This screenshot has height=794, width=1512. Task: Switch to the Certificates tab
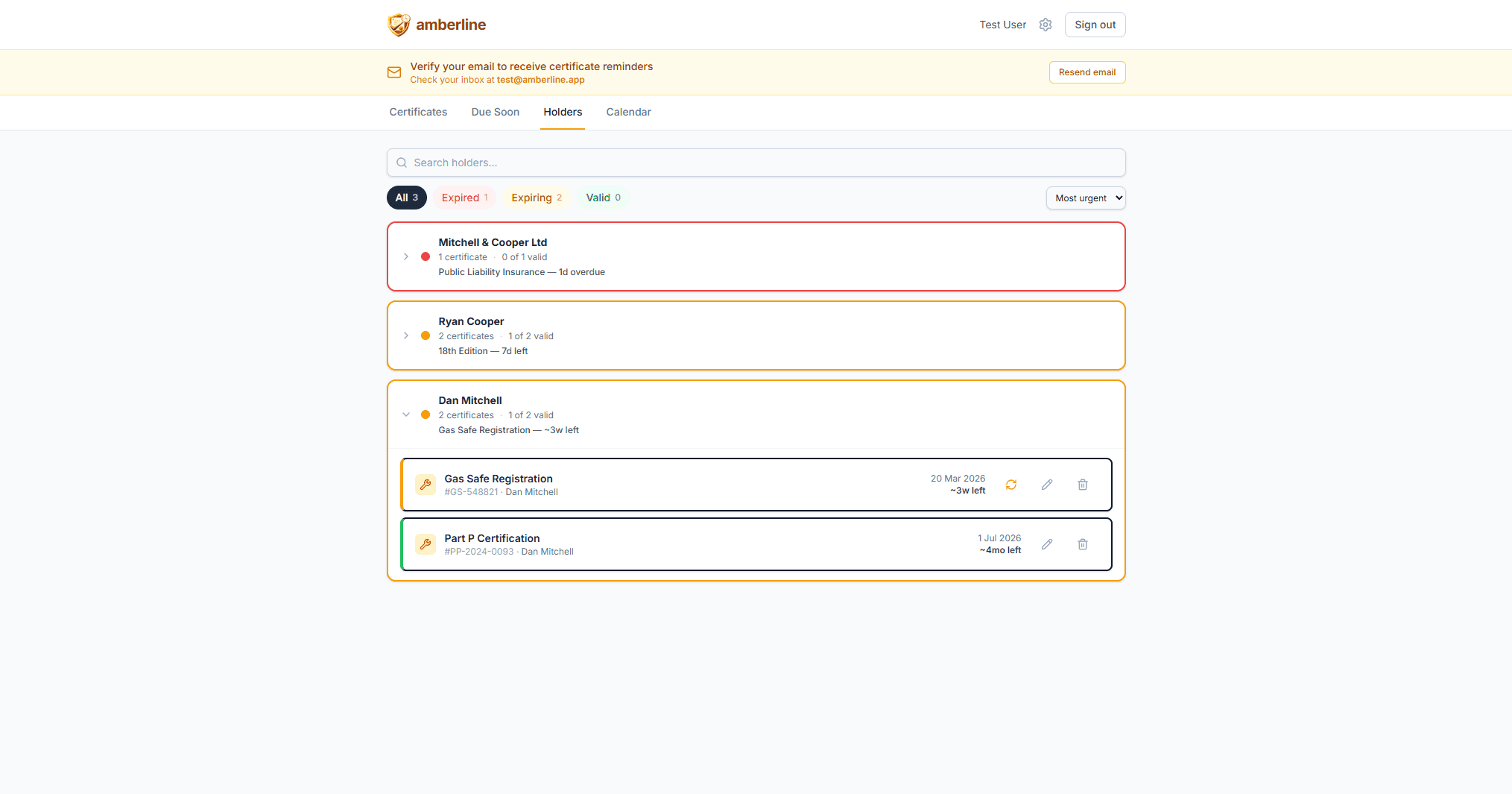coord(418,112)
